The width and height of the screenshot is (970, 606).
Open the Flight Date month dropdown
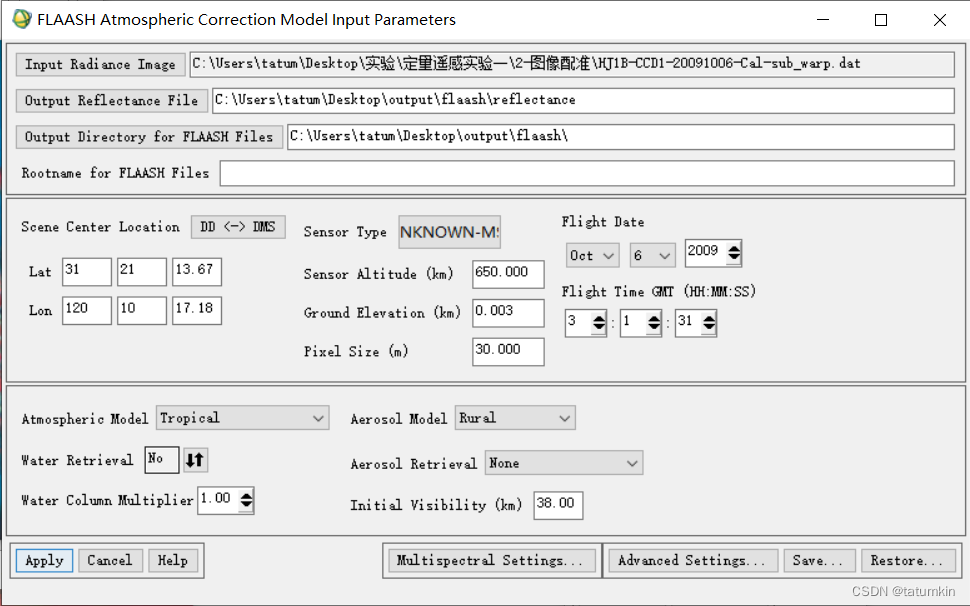(592, 255)
